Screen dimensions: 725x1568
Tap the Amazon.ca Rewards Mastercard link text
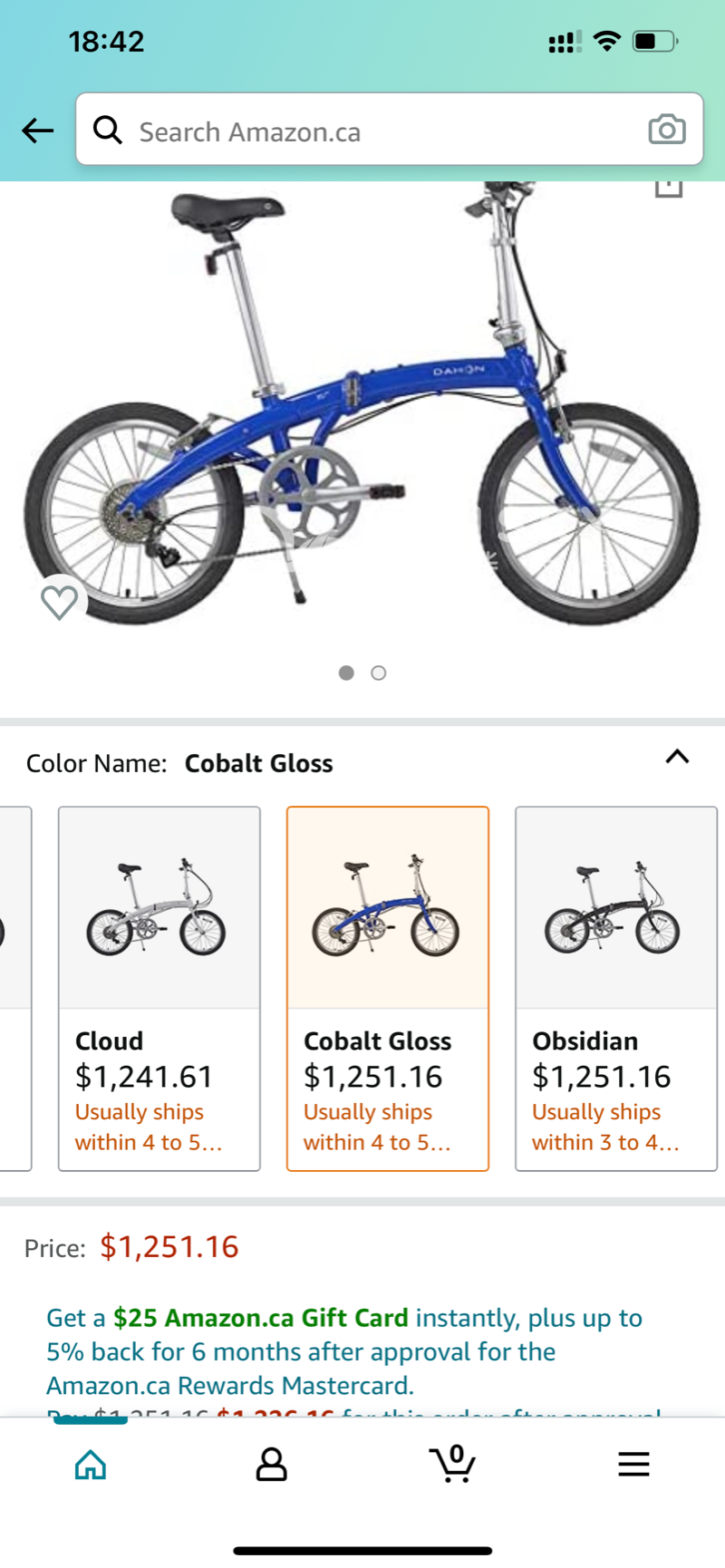pyautogui.click(x=230, y=1386)
